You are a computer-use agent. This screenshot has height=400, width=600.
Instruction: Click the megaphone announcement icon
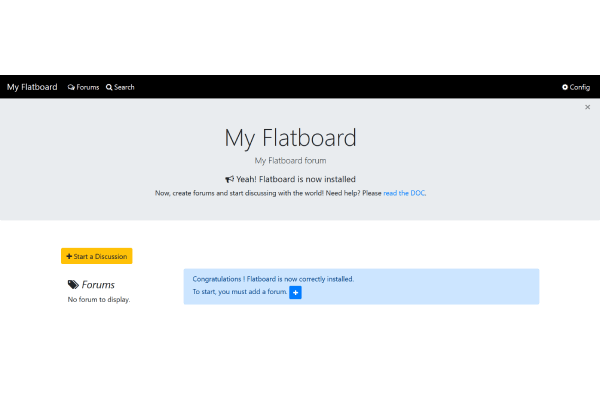229,179
